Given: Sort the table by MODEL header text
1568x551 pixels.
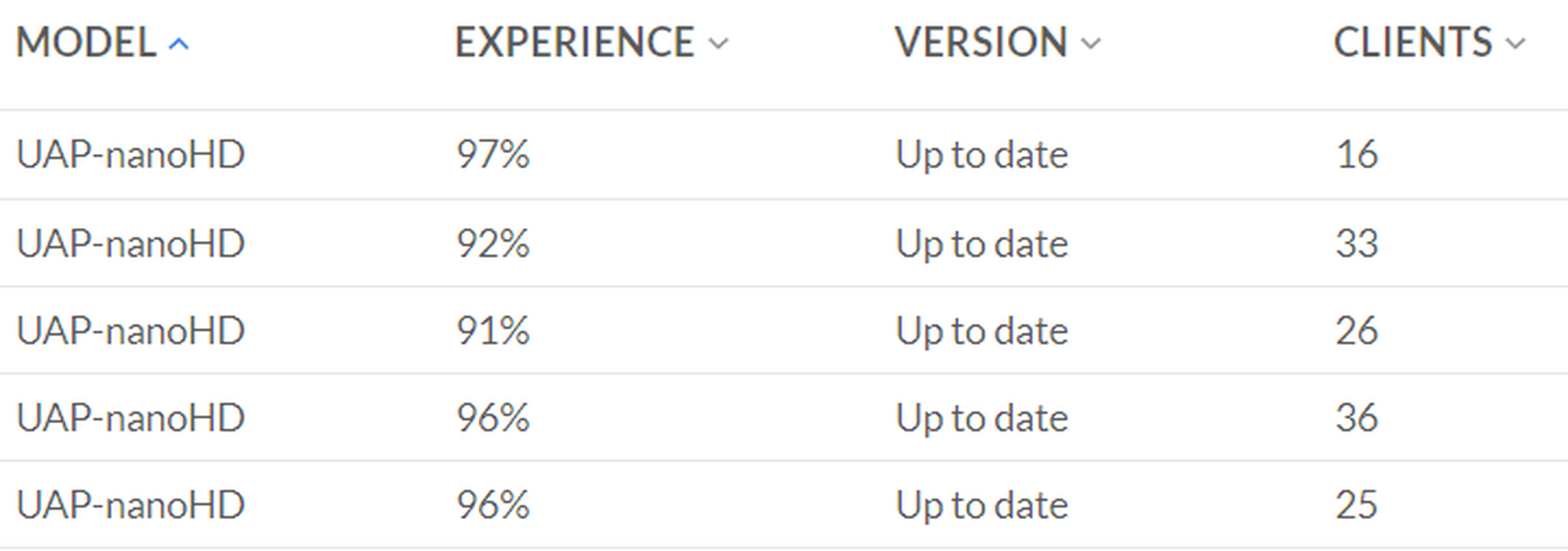Looking at the screenshot, I should pos(86,43).
